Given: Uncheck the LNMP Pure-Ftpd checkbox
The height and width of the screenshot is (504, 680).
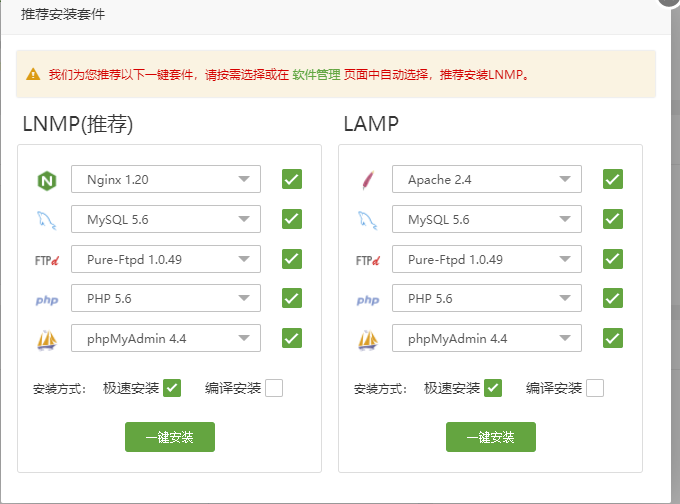Looking at the screenshot, I should 292,259.
